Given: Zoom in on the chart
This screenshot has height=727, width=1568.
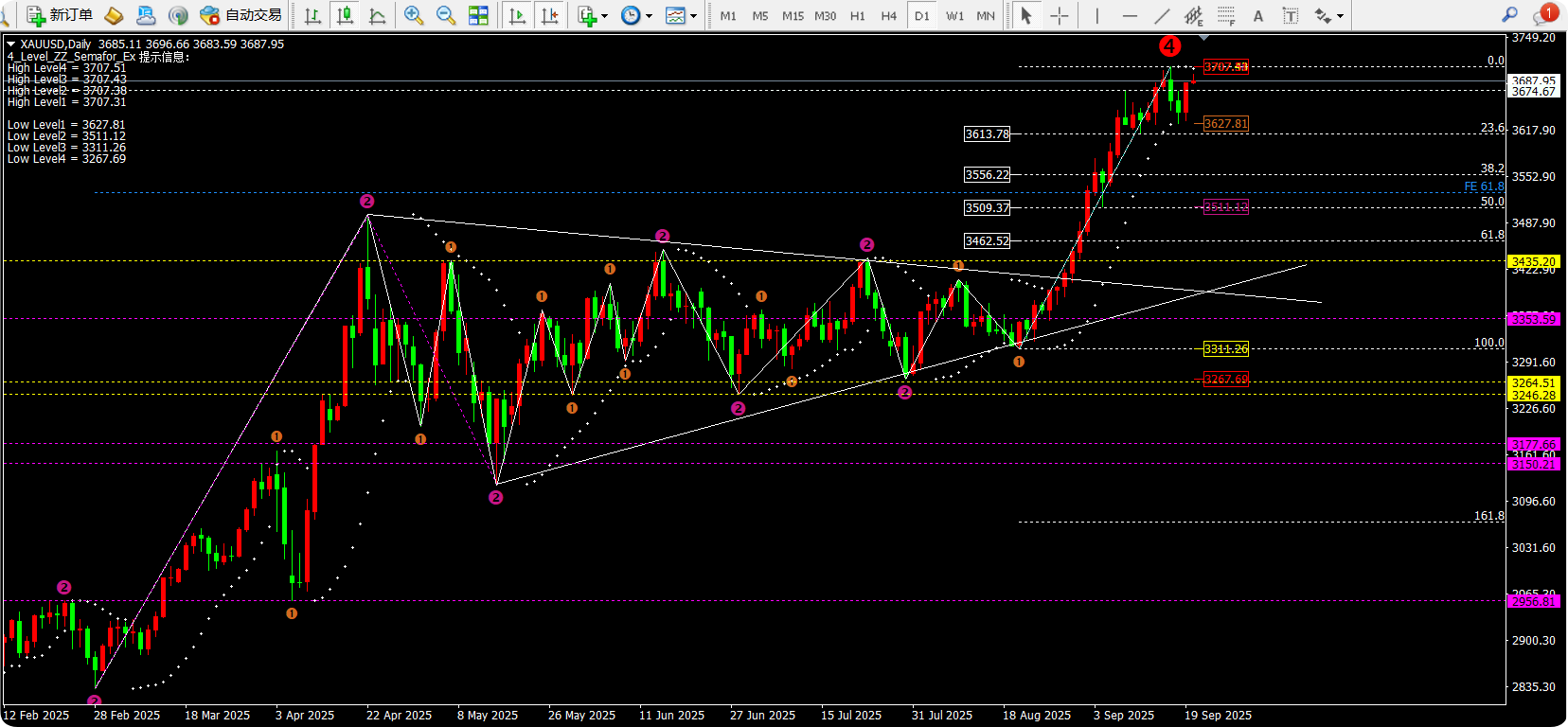Looking at the screenshot, I should pos(413,15).
